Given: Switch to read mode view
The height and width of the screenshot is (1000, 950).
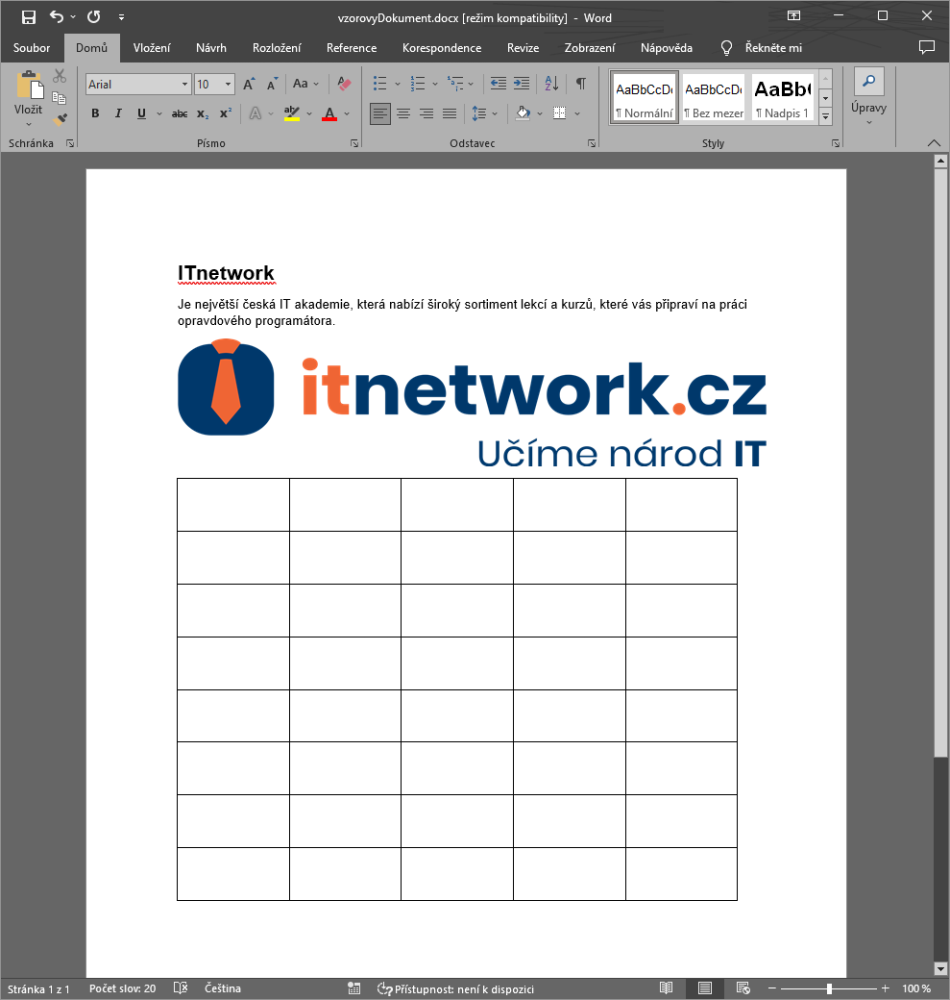Looking at the screenshot, I should click(x=666, y=988).
